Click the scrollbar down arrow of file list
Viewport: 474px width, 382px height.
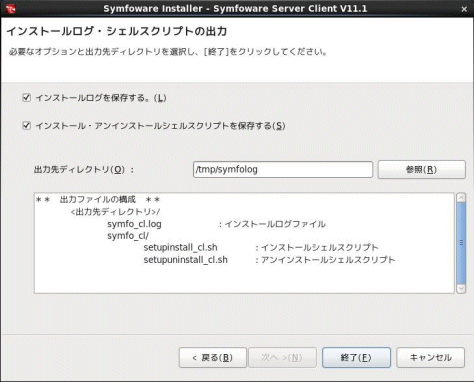tap(461, 289)
